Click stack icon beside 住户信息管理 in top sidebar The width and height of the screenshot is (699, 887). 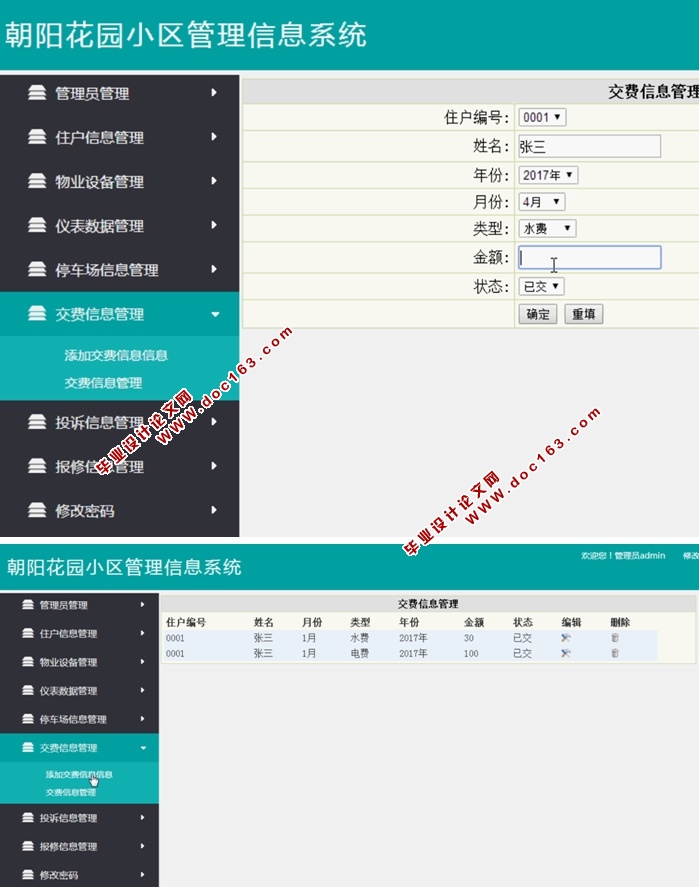point(37,136)
